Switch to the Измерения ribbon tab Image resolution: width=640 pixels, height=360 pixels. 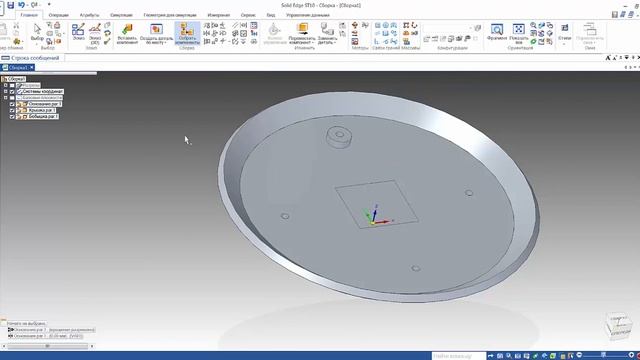pos(218,15)
